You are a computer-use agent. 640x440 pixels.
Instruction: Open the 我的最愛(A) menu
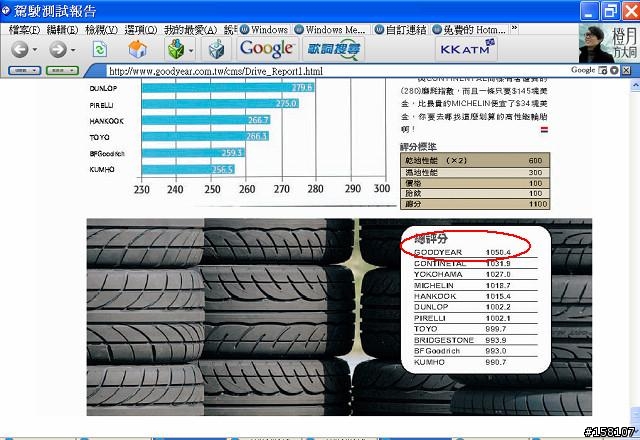(x=191, y=30)
